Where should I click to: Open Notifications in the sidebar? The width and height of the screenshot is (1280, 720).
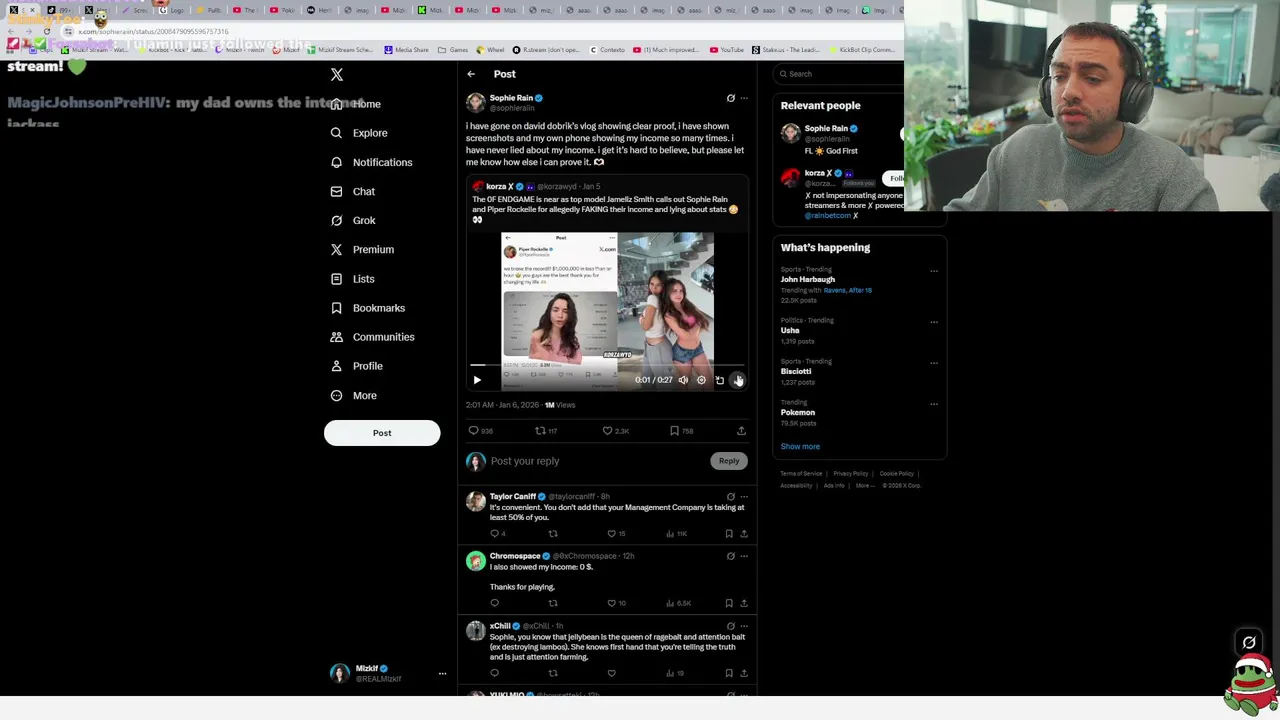coord(371,162)
